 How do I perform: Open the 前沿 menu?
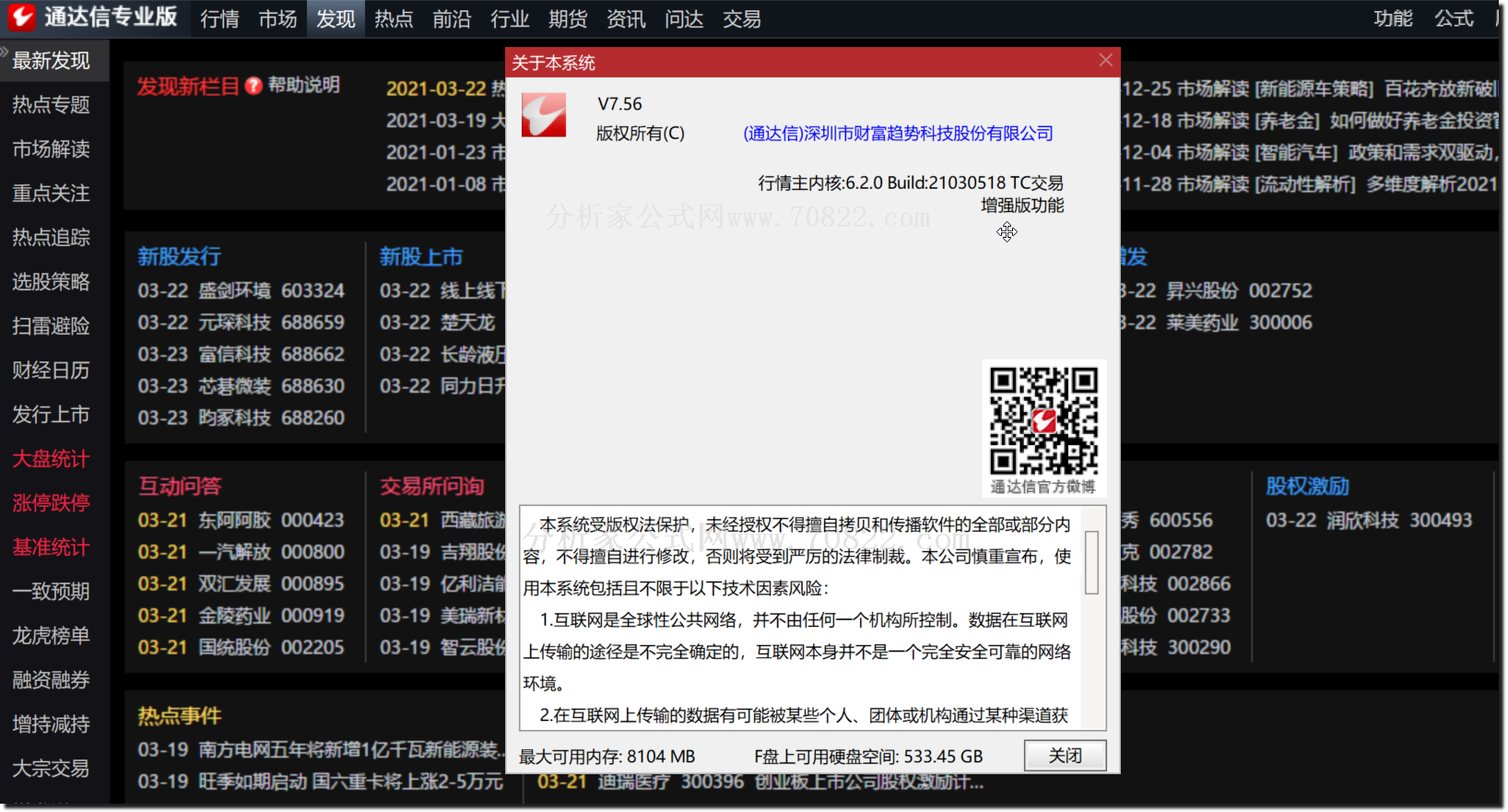452,19
